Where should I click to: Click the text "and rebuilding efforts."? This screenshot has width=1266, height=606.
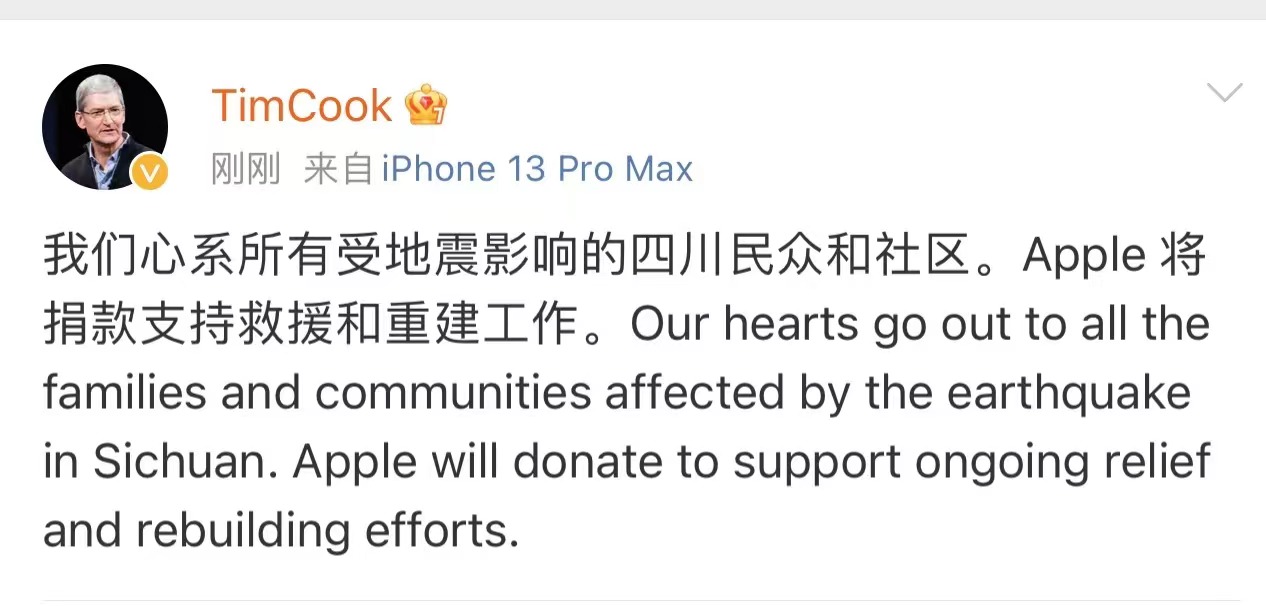281,531
